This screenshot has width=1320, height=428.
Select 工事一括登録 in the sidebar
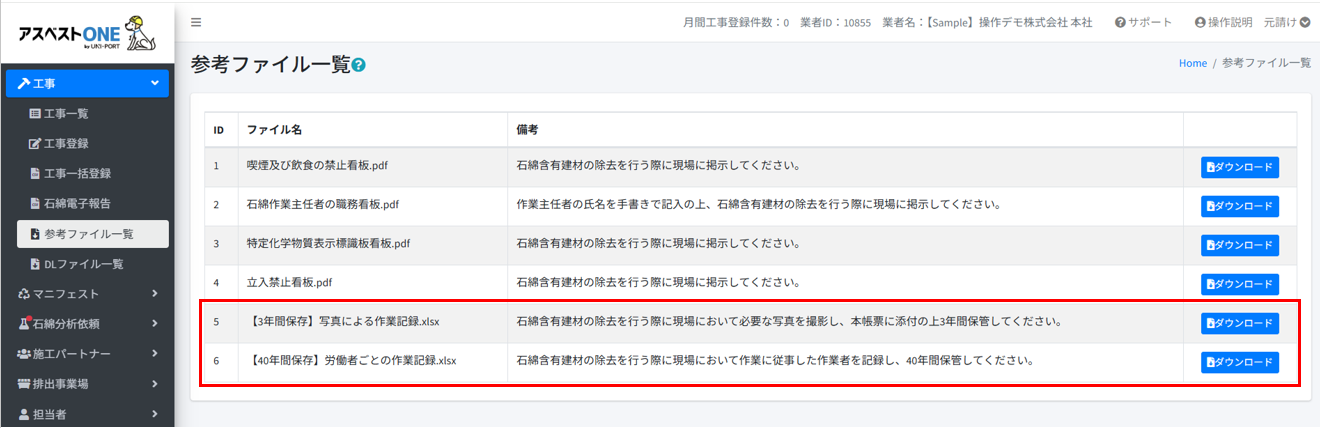click(x=77, y=174)
